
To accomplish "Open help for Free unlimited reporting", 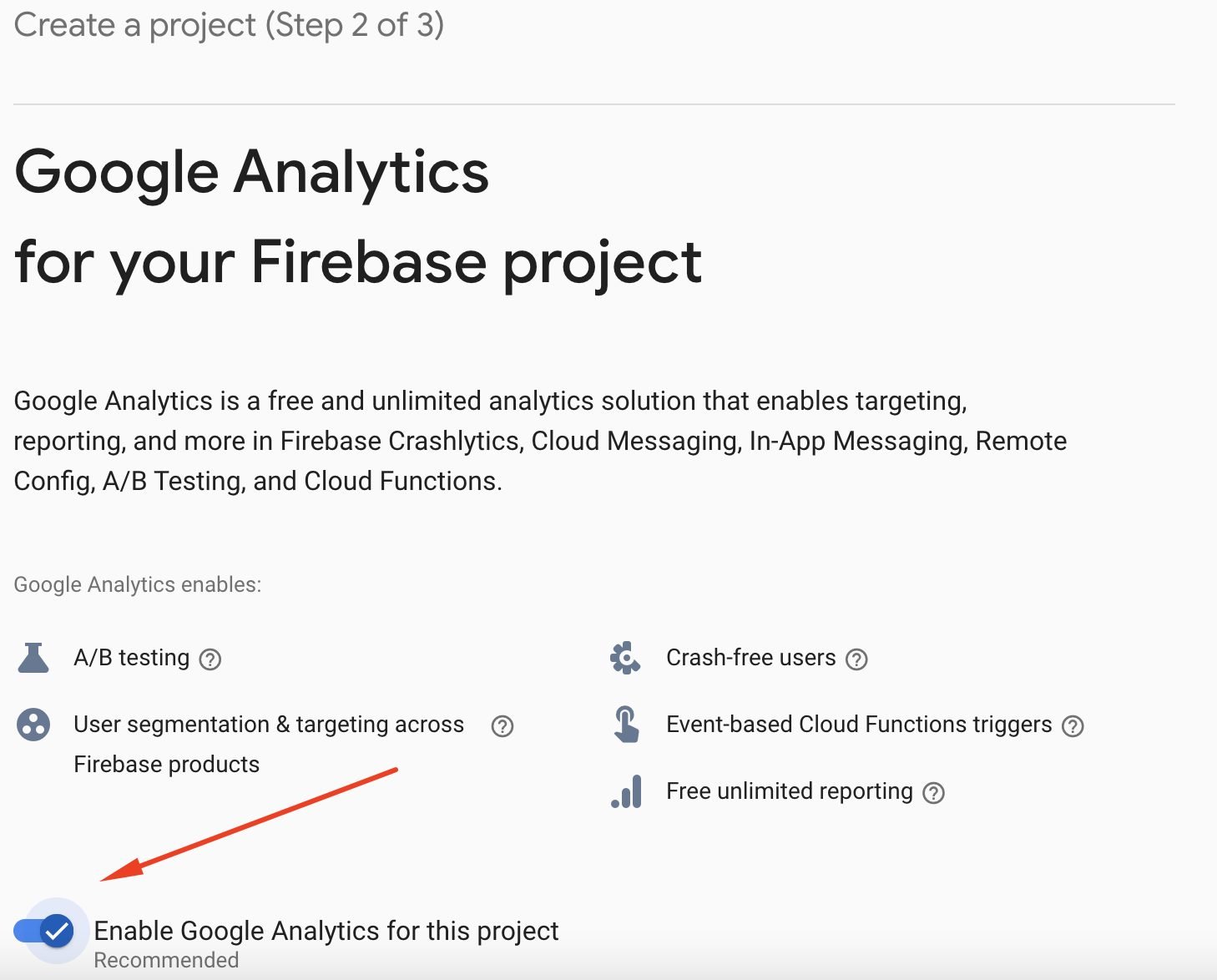I will point(934,792).
